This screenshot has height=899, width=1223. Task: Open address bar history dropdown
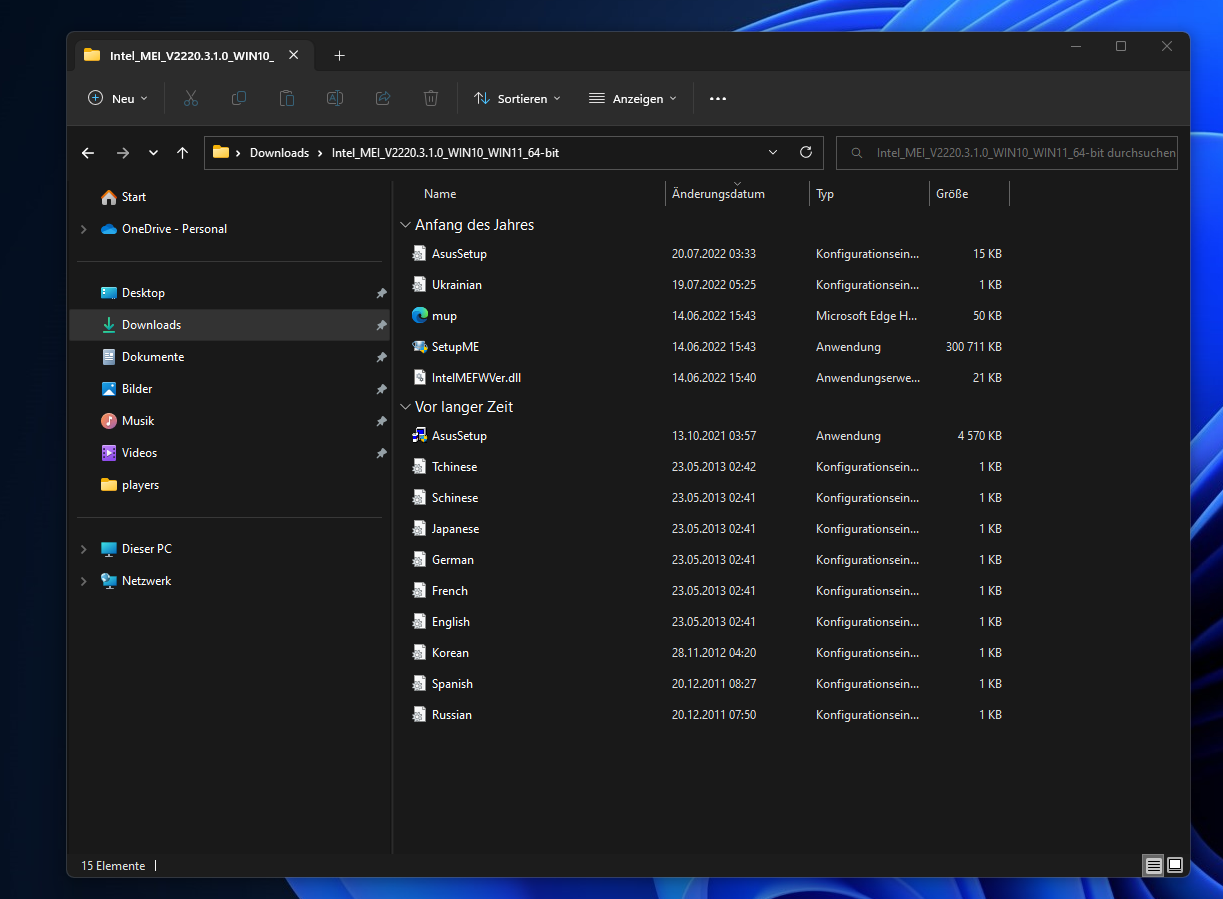tap(773, 153)
